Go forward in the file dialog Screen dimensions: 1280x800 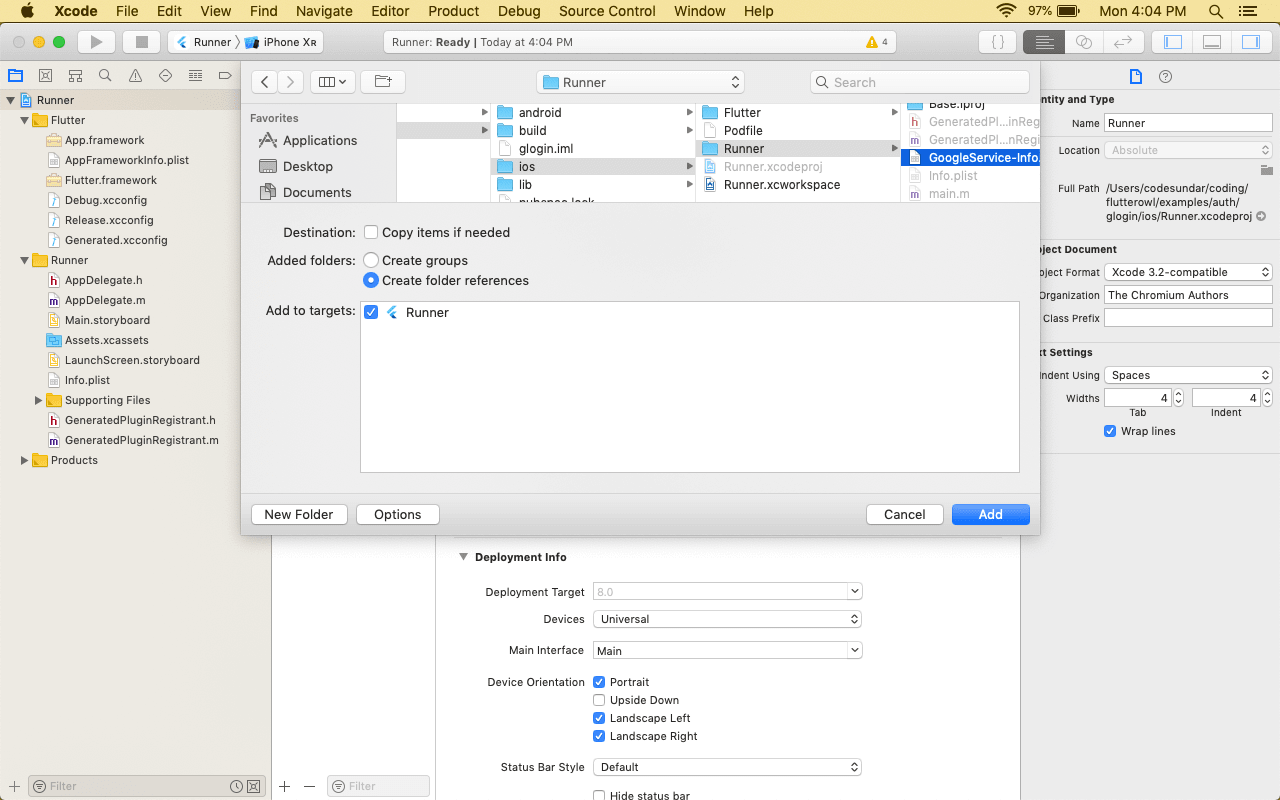[x=290, y=82]
